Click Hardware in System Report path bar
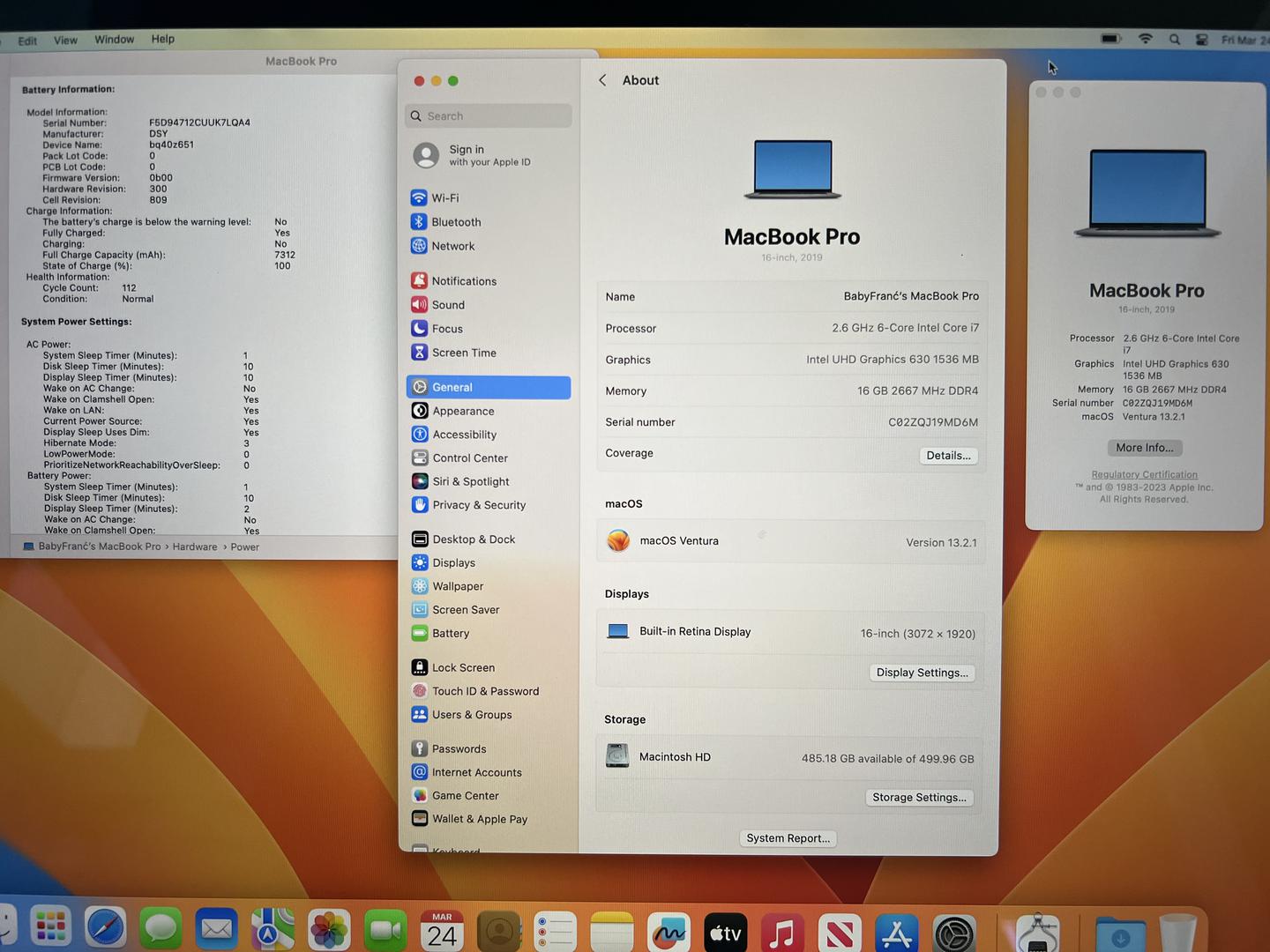This screenshot has height=952, width=1270. click(195, 547)
